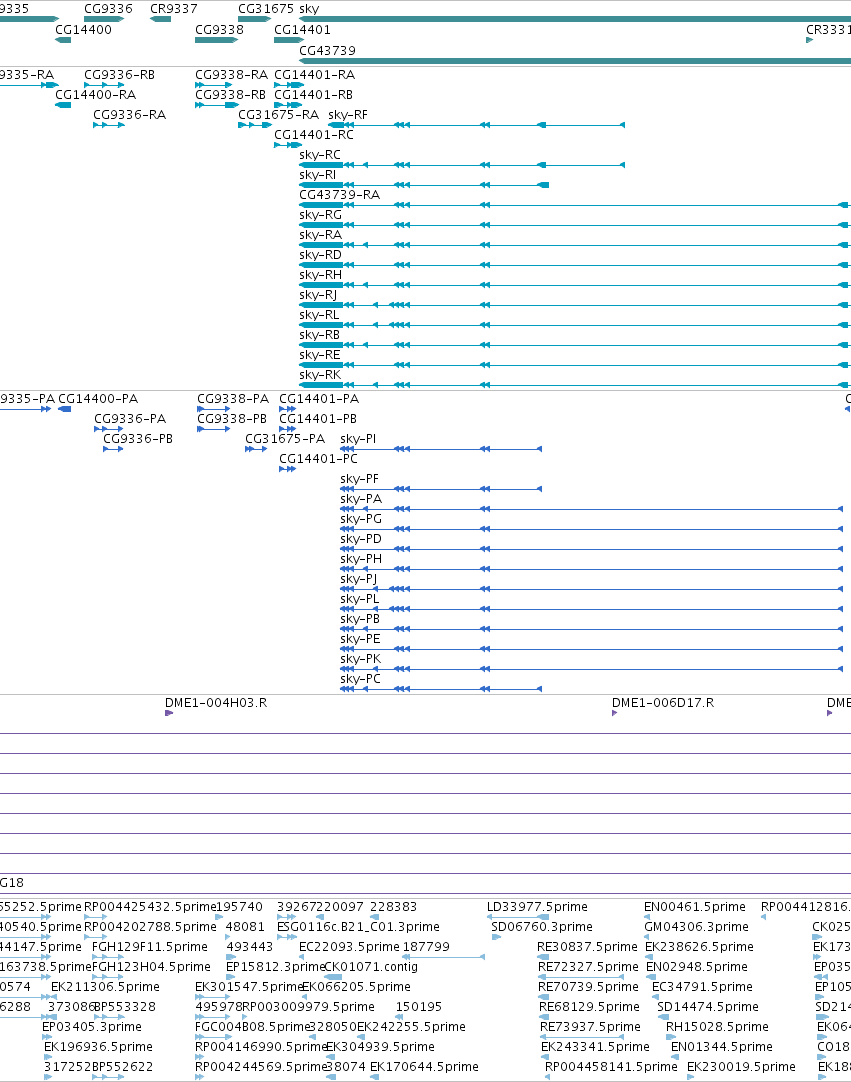Image resolution: width=851 pixels, height=1082 pixels.
Task: Click transcript label CG9336-RB
Action: [119, 75]
